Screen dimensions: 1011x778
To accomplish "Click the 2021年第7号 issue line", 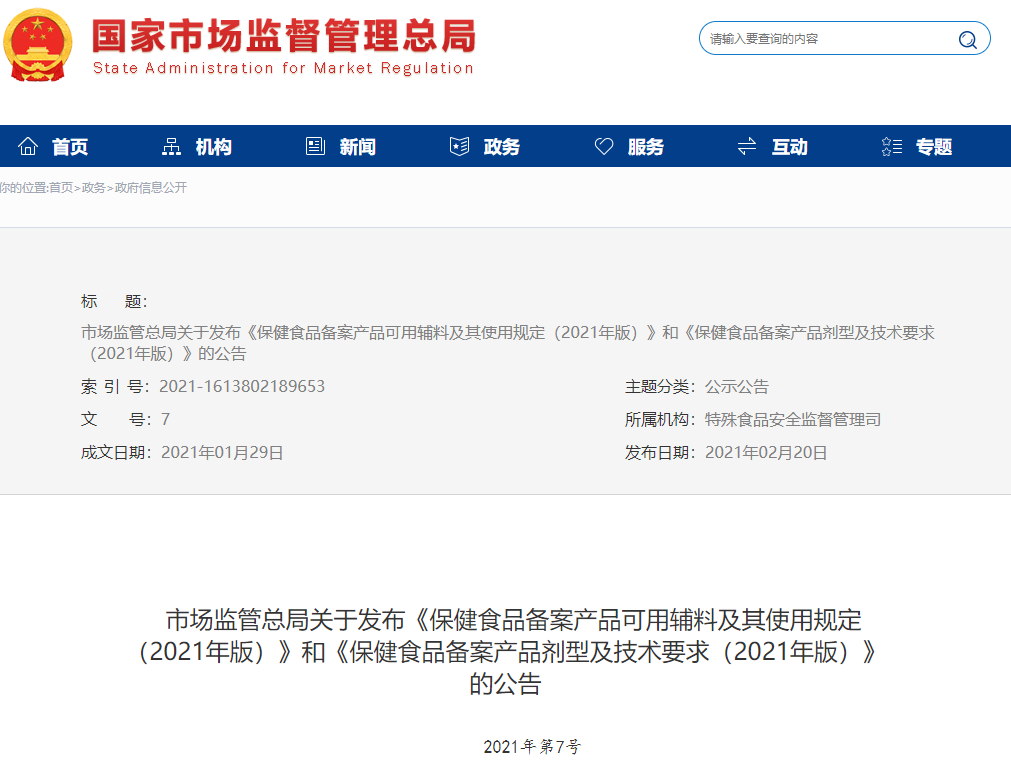I will click(x=532, y=746).
